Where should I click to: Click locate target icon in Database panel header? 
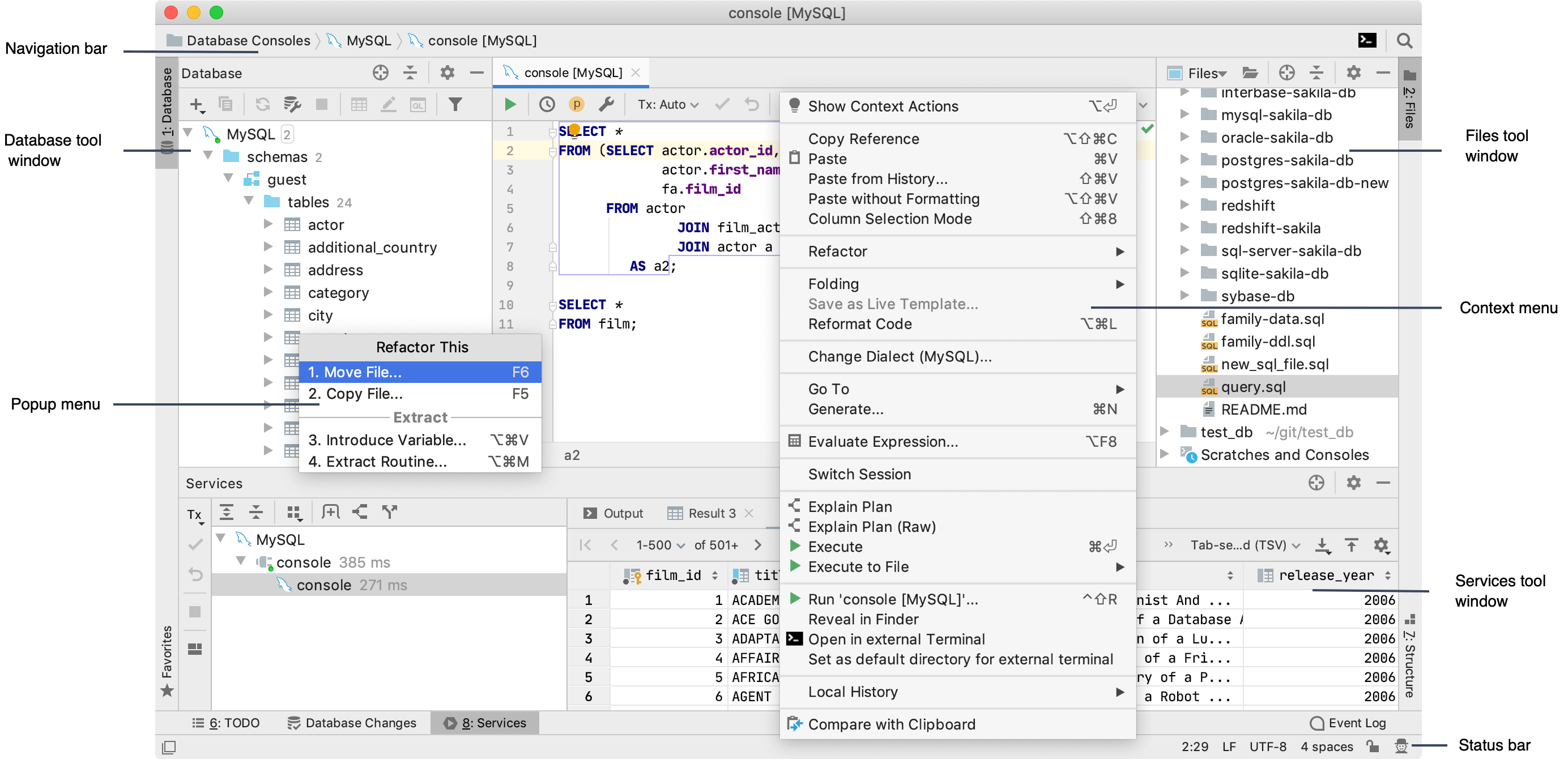pos(381,73)
